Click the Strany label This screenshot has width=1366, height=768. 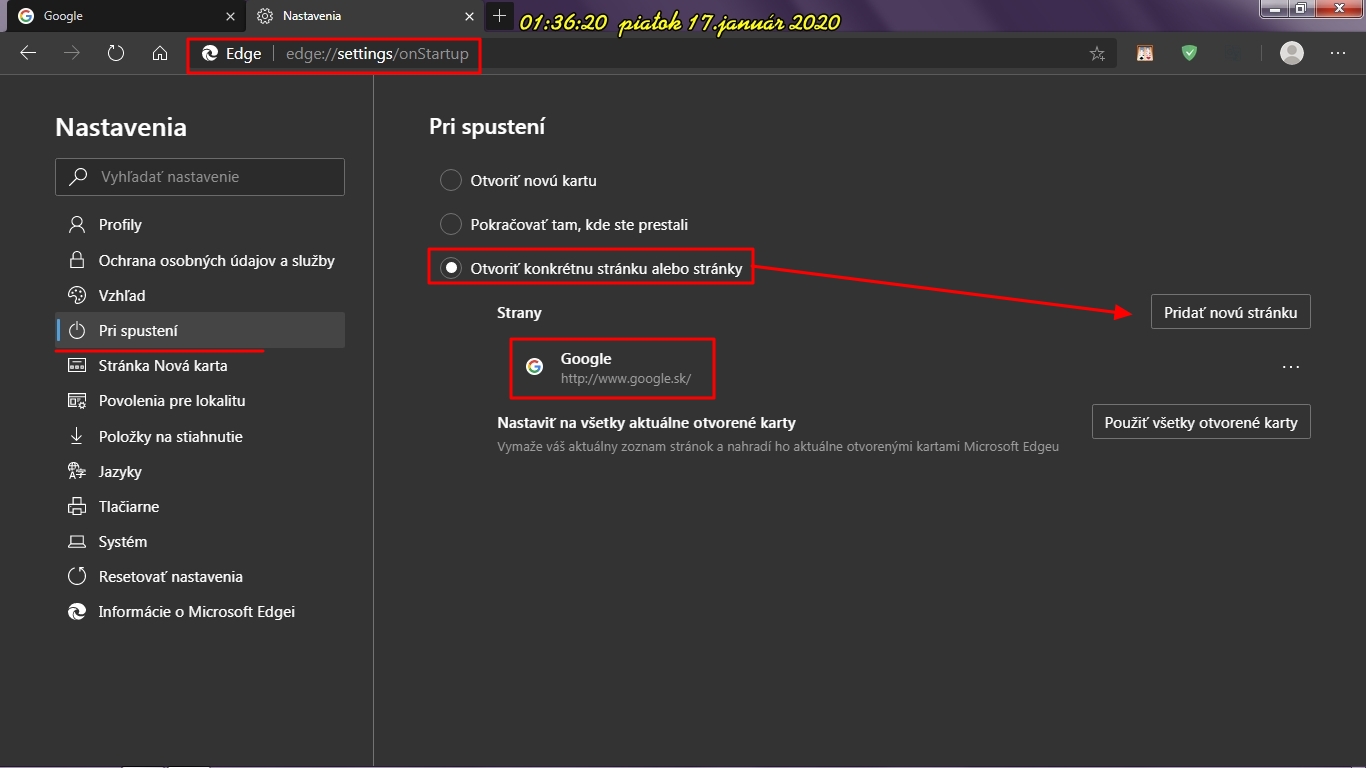[x=519, y=313]
